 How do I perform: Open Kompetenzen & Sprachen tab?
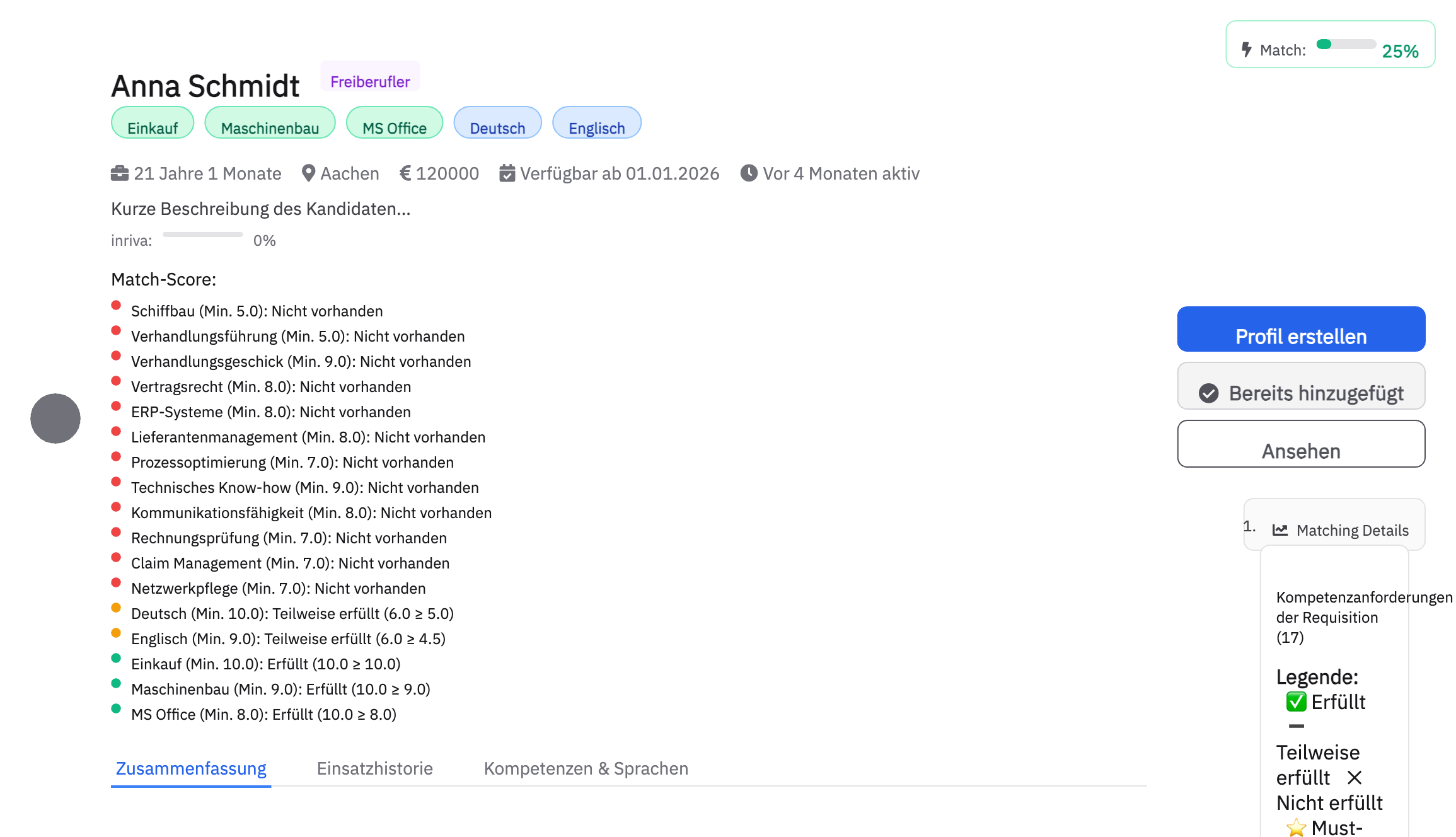pyautogui.click(x=586, y=768)
